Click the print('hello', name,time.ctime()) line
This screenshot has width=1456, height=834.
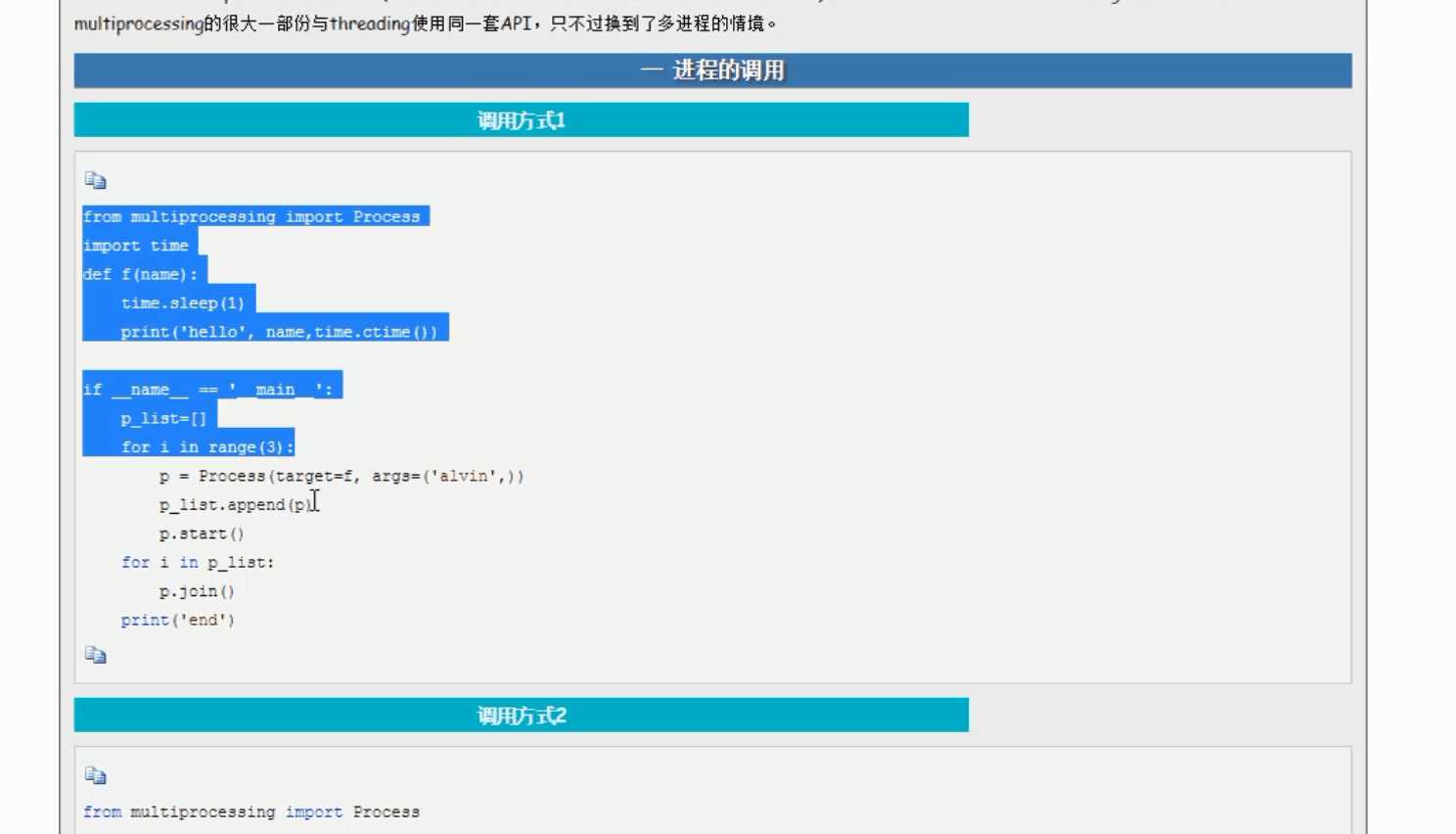pos(279,332)
